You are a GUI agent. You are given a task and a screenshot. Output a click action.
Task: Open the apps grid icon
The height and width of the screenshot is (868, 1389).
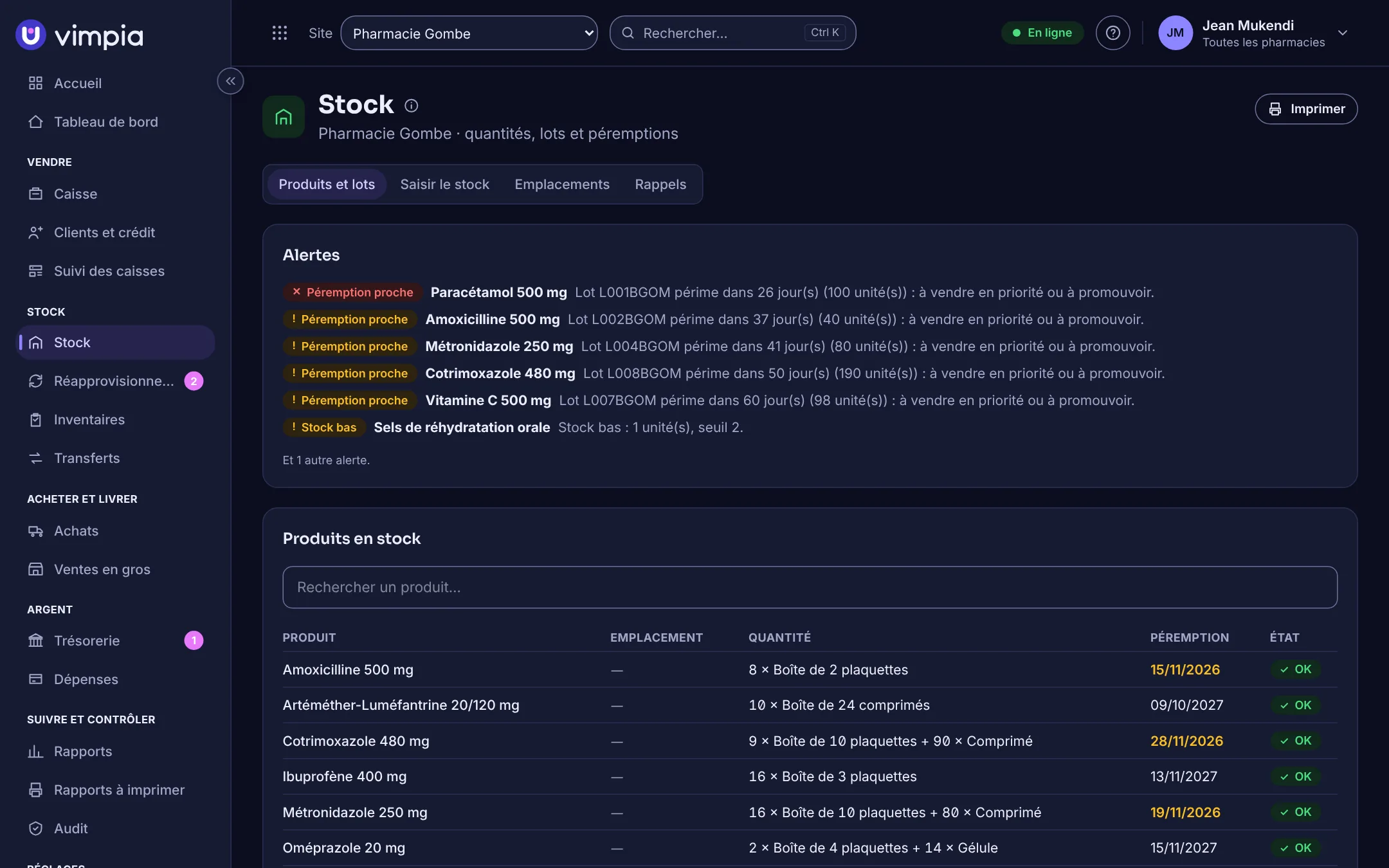[x=279, y=33]
